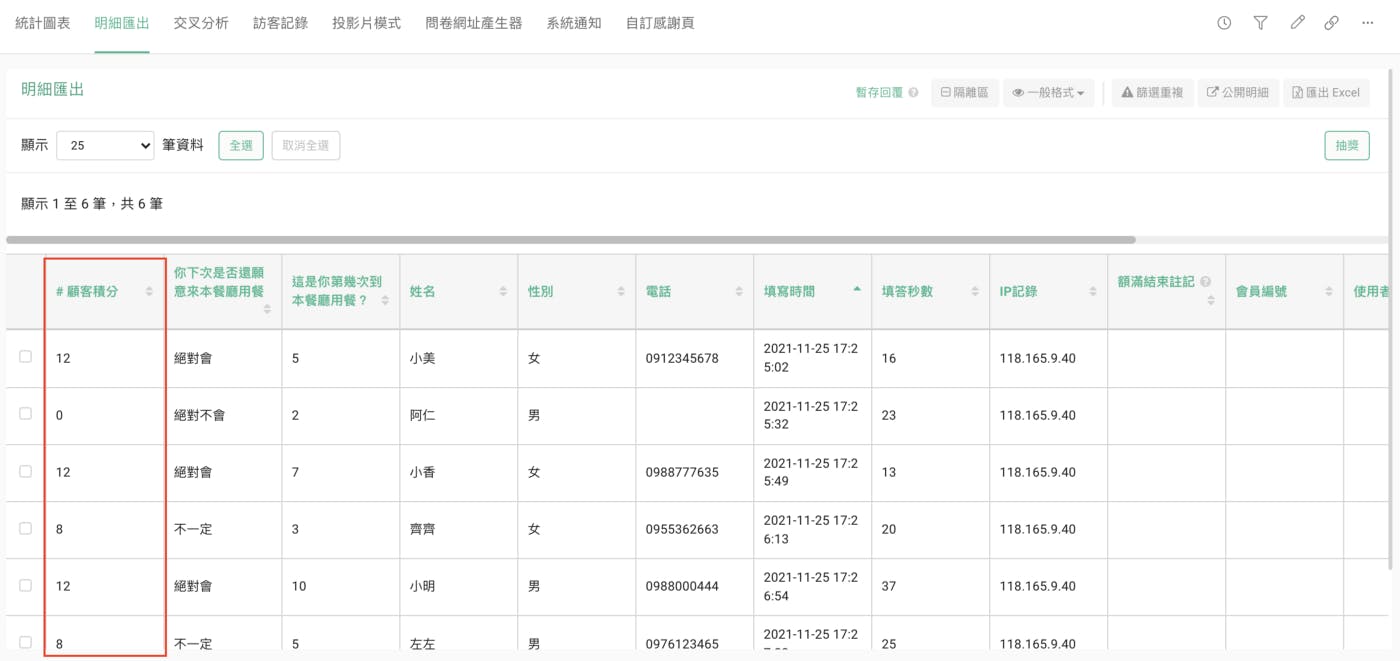The image size is (1400, 661).
Task: Click the pencil edit icon
Action: coord(1297,23)
